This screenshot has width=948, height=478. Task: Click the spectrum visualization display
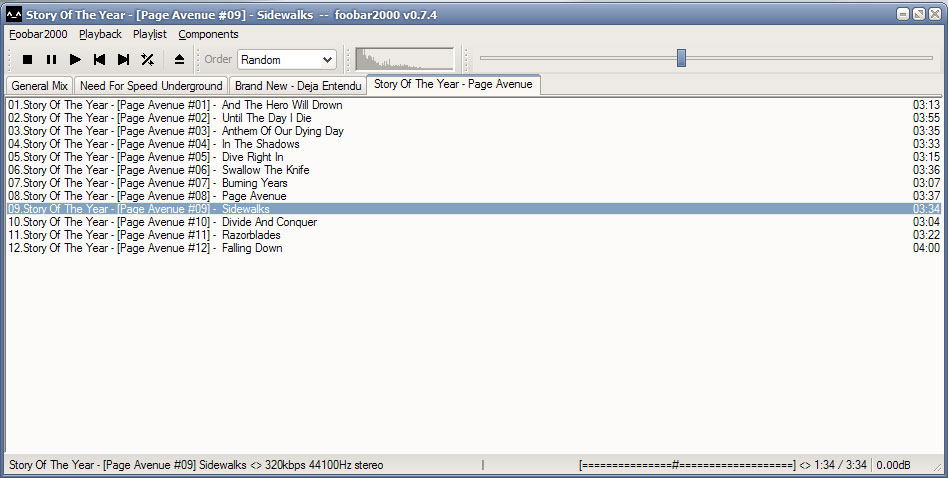pyautogui.click(x=404, y=59)
